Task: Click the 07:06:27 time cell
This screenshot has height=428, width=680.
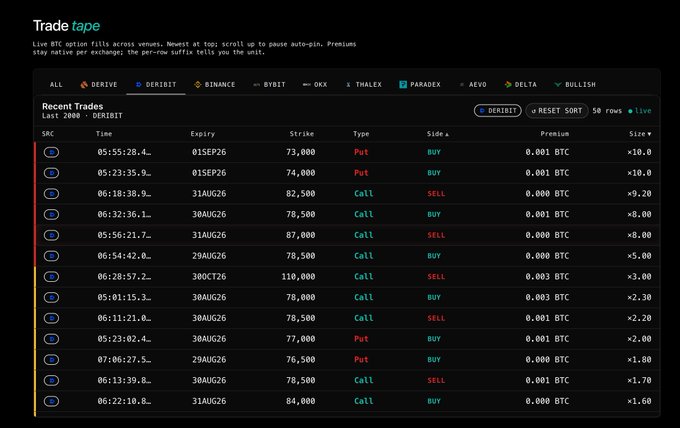Action: click(124, 360)
